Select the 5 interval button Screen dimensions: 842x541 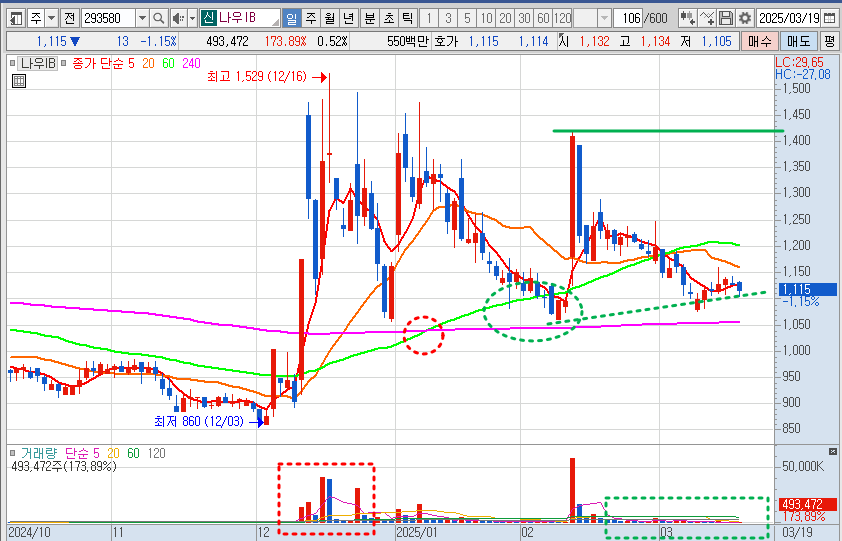467,18
